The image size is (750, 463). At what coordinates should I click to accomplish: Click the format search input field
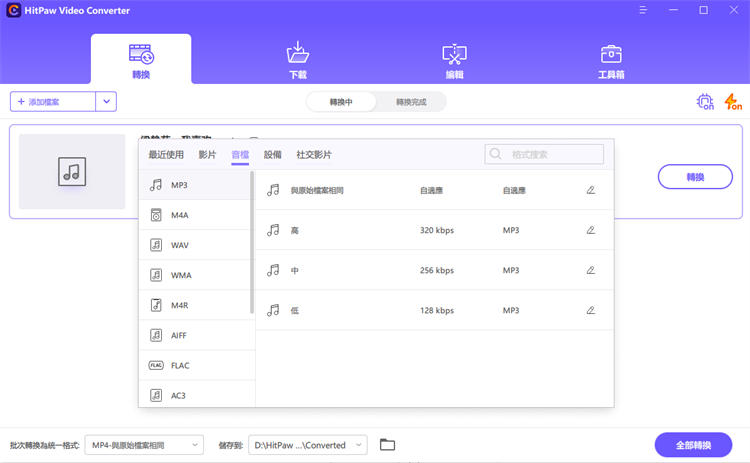544,154
